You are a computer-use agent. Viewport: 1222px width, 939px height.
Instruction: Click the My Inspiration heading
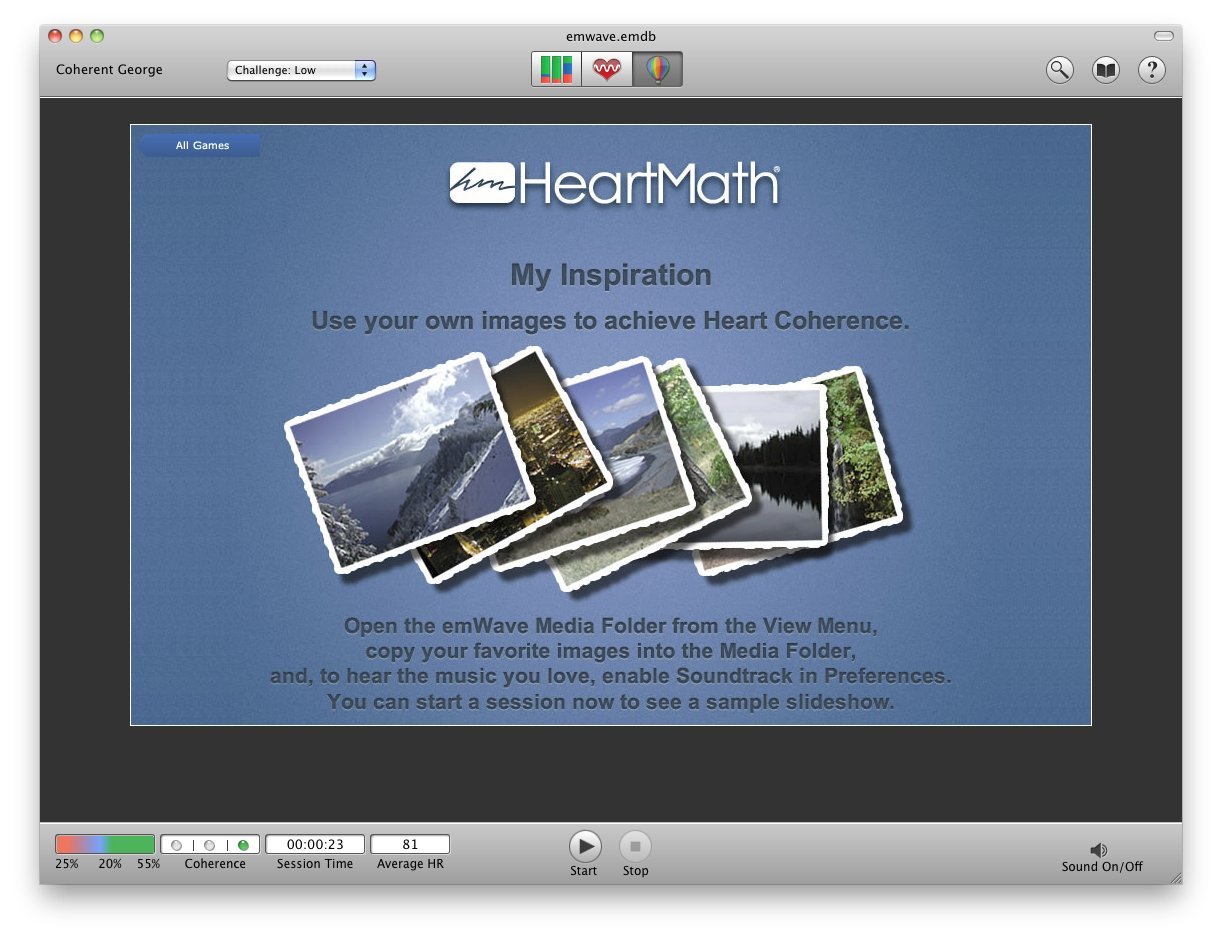611,275
